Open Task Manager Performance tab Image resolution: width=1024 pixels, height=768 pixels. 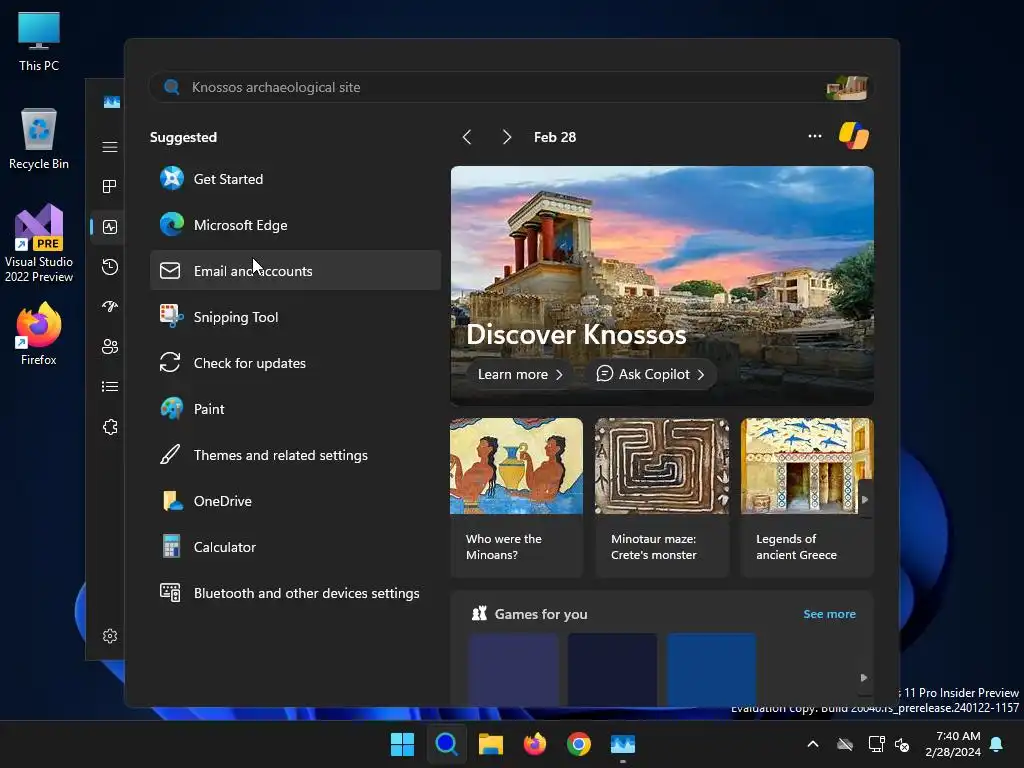click(110, 227)
